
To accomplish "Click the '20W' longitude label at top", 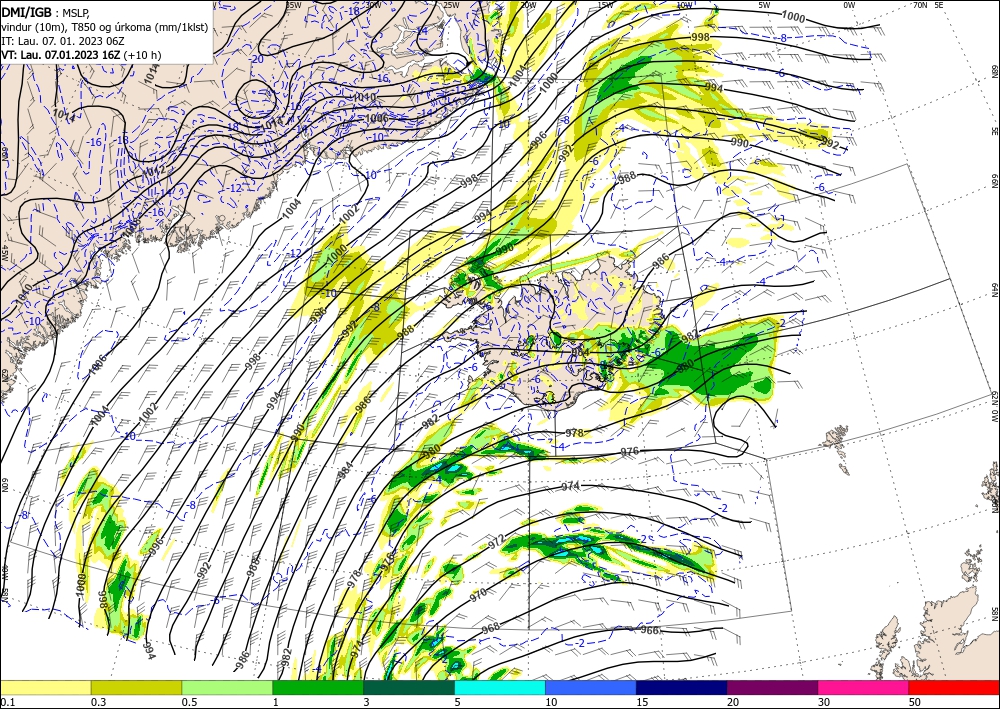I will 528,5.
